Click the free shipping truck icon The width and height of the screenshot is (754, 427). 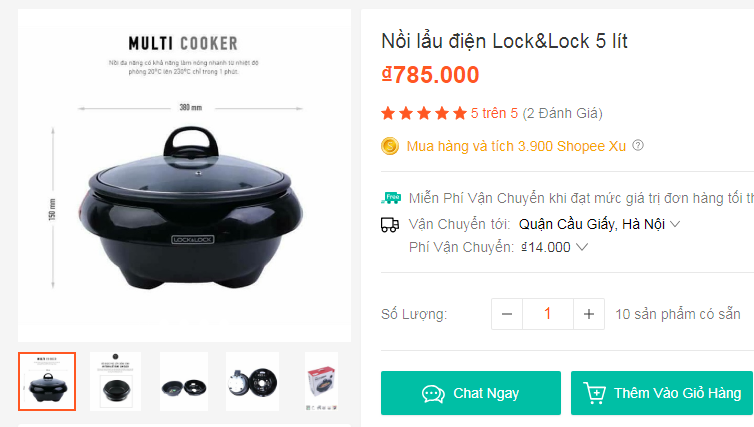390,198
